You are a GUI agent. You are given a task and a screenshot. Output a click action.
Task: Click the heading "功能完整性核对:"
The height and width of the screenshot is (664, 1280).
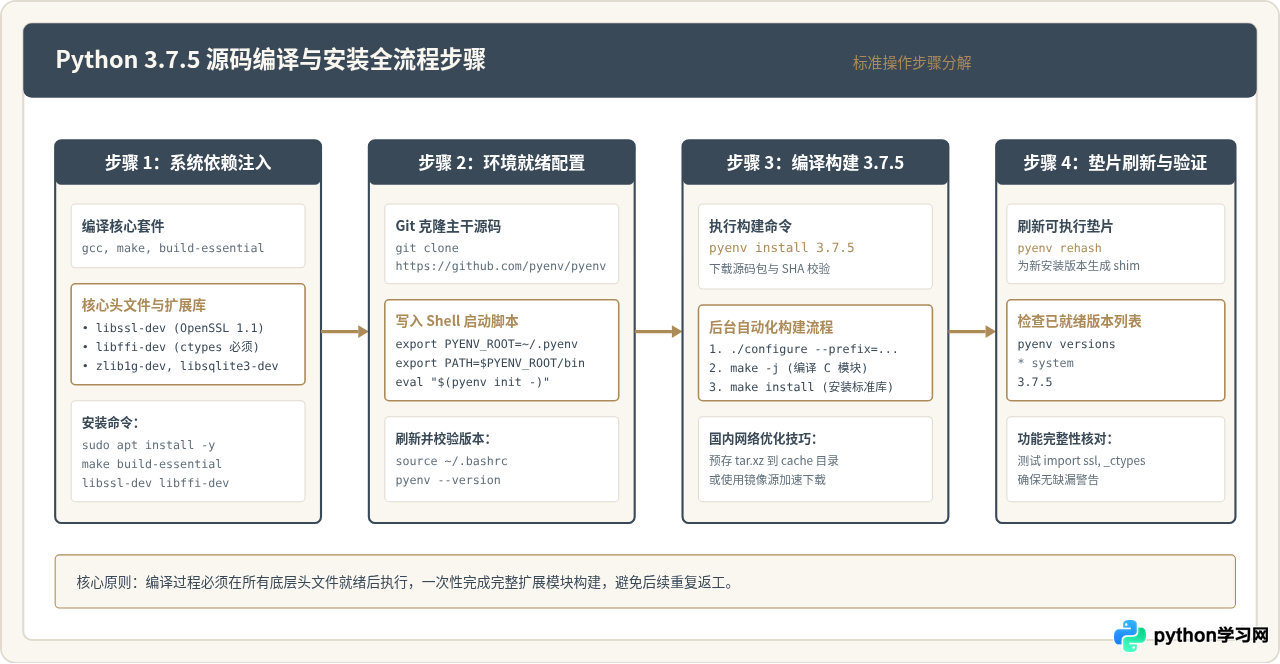pyautogui.click(x=1064, y=439)
